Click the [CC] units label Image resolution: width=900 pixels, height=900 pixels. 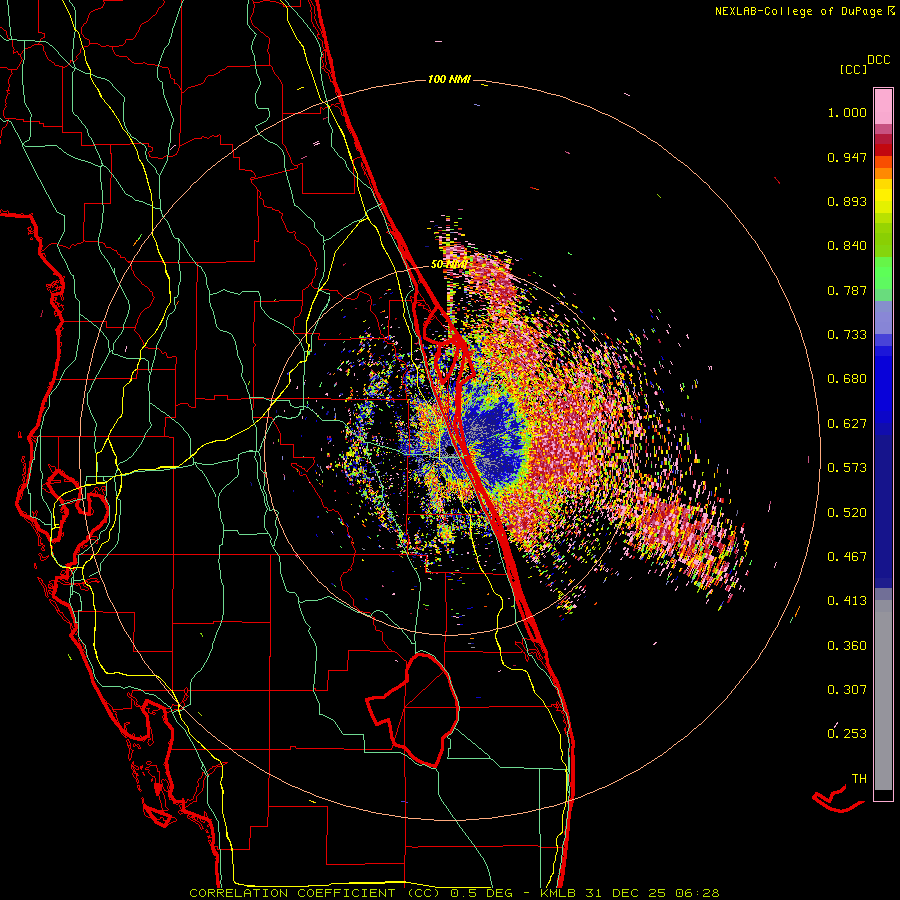pos(853,69)
